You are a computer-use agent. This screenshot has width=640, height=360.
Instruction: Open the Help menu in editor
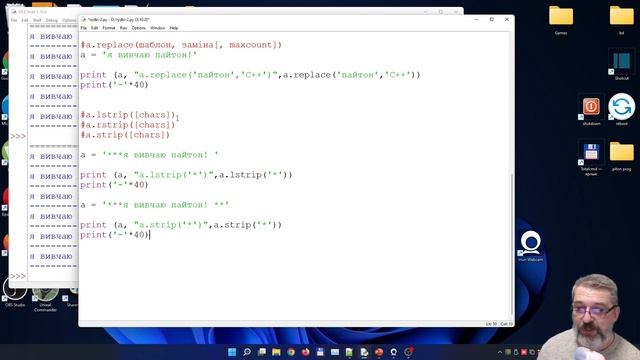(173, 28)
